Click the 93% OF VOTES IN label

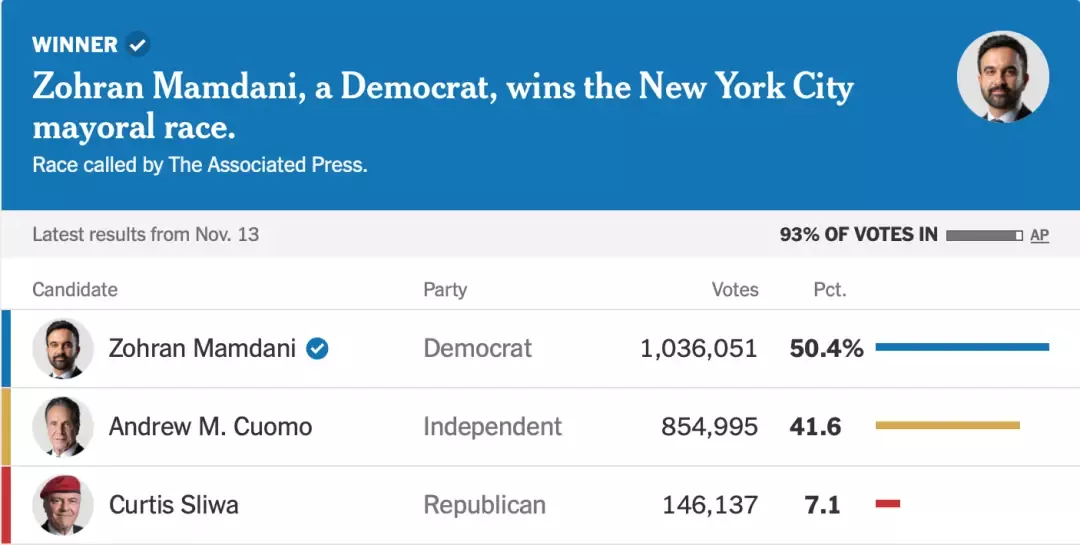[x=858, y=235]
